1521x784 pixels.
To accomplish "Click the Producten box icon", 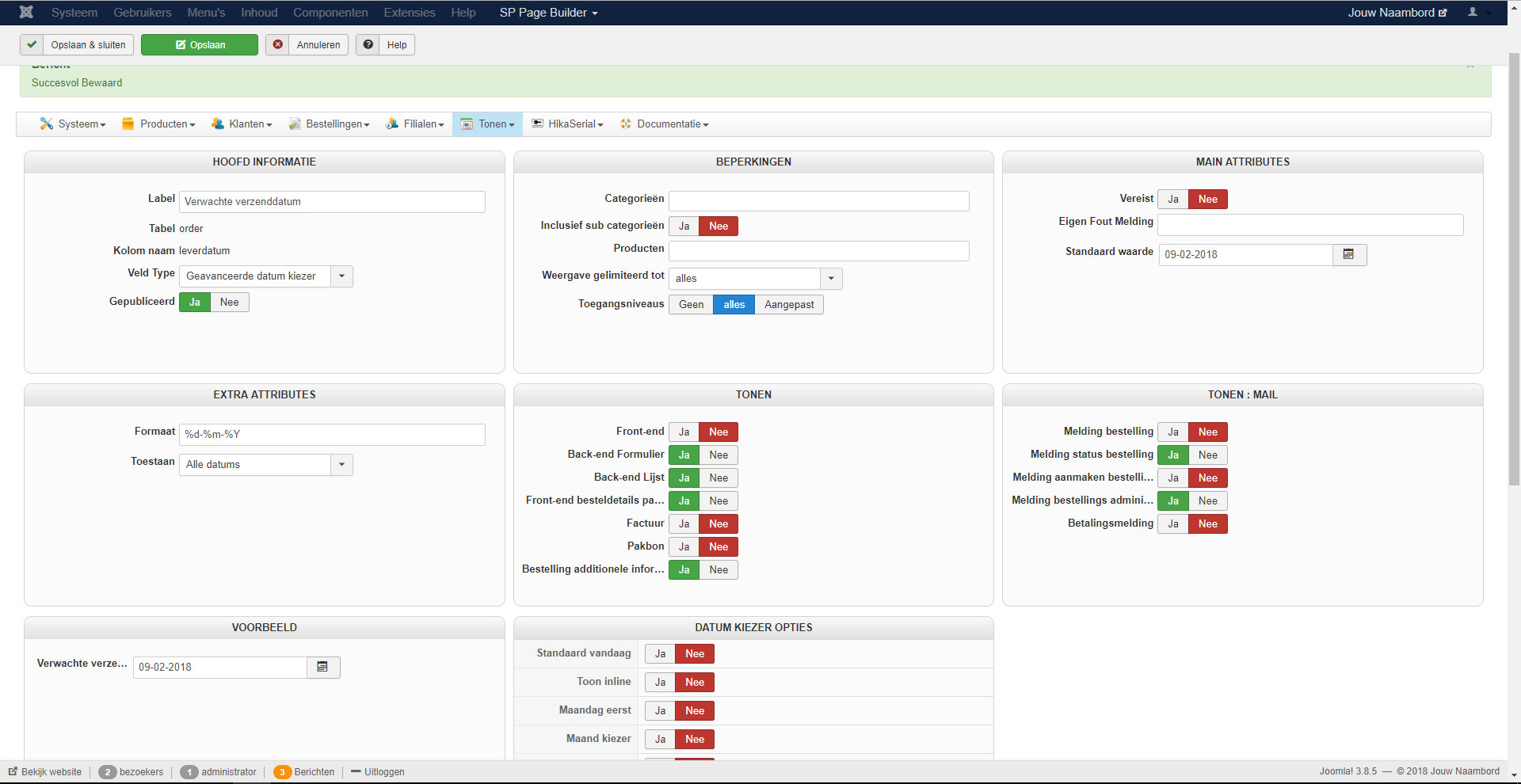I will pyautogui.click(x=128, y=124).
